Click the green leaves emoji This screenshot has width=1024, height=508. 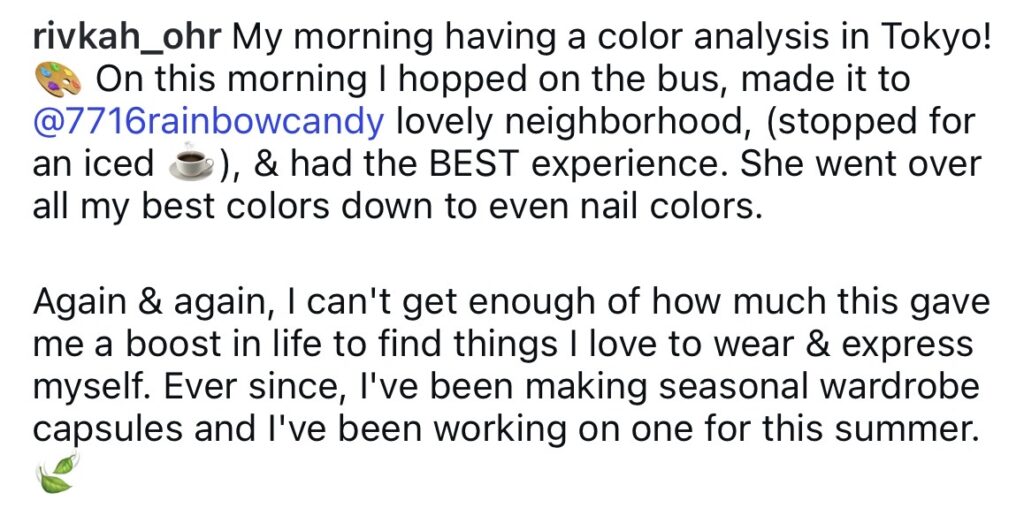tap(56, 472)
